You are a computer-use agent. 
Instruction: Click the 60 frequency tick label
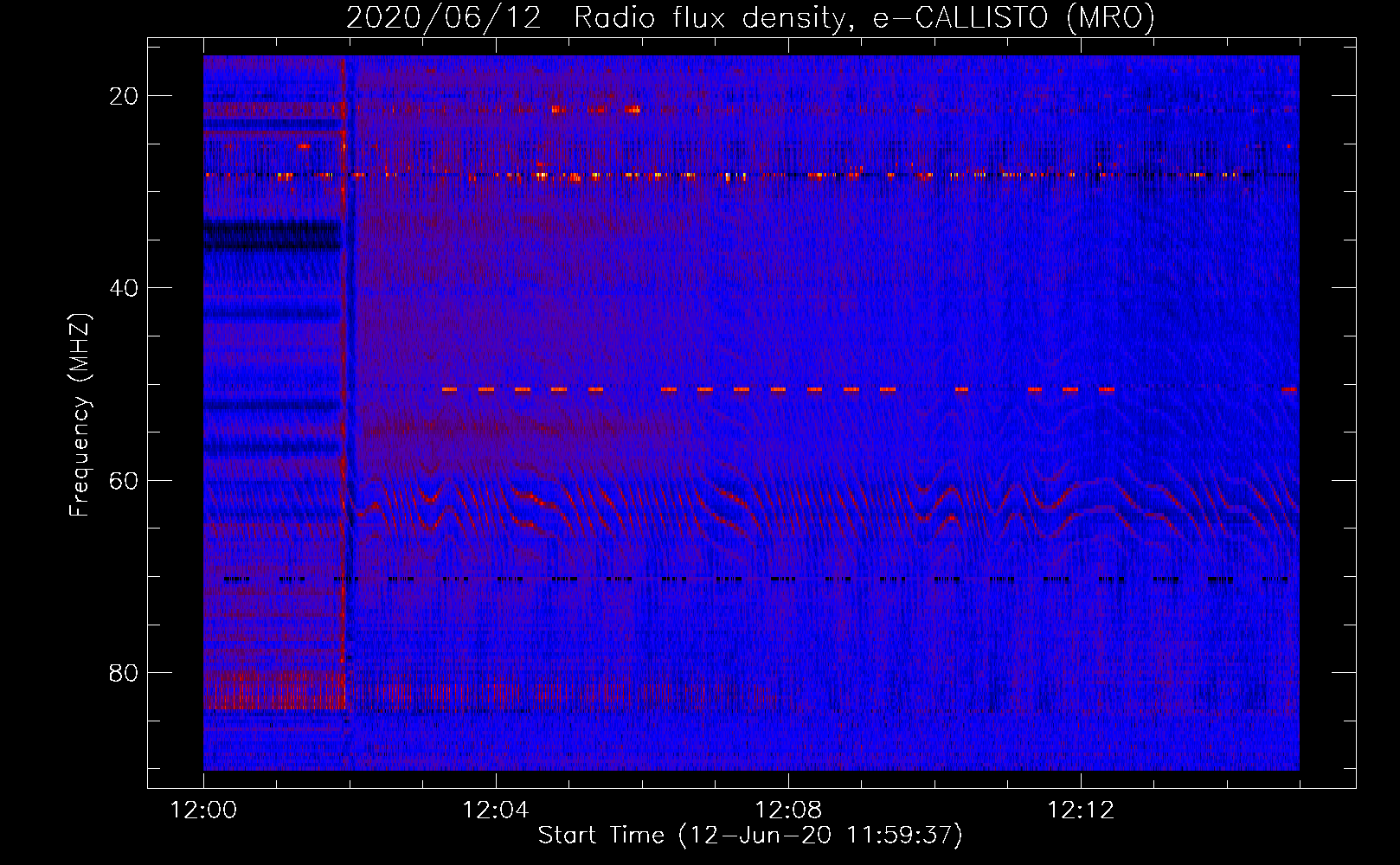click(x=124, y=480)
